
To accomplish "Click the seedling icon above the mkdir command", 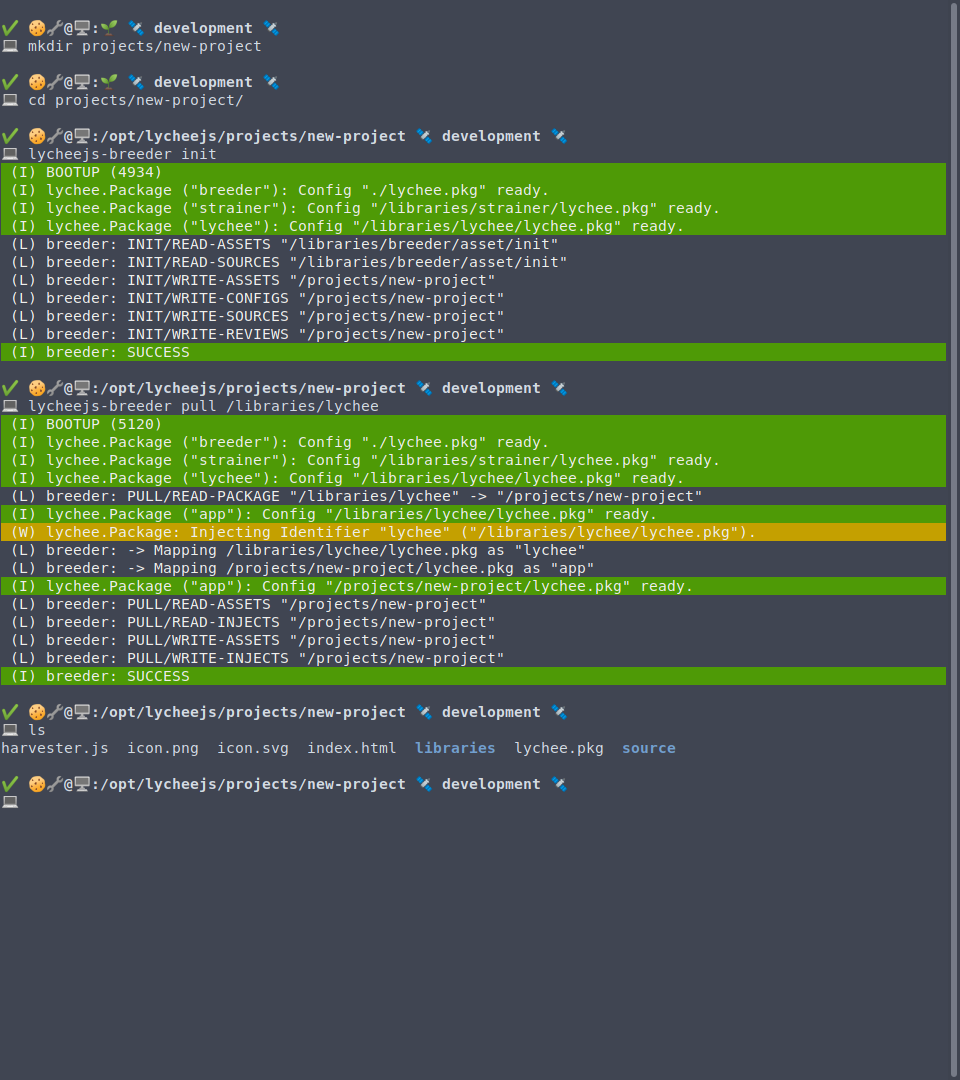I will pos(109,28).
